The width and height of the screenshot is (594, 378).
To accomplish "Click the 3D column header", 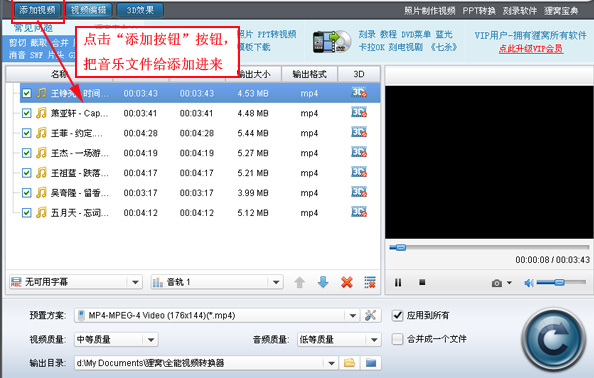I will coord(359,74).
